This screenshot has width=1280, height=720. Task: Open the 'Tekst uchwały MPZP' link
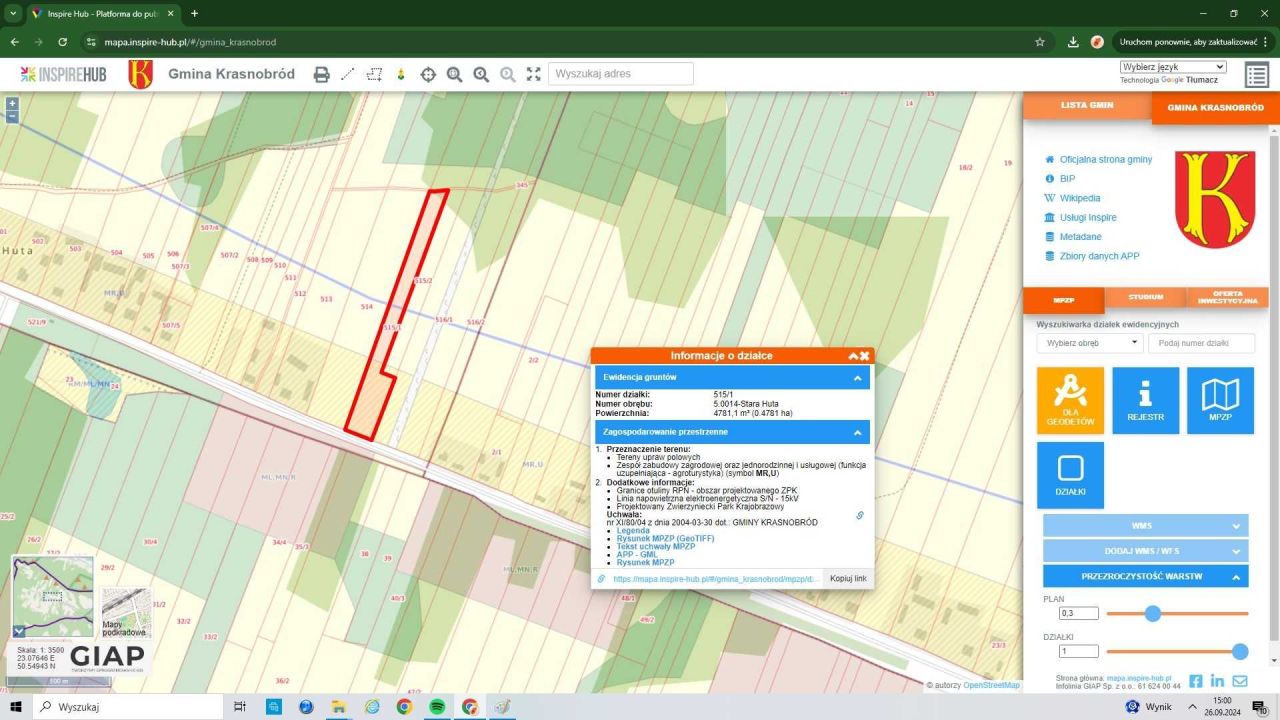(656, 546)
